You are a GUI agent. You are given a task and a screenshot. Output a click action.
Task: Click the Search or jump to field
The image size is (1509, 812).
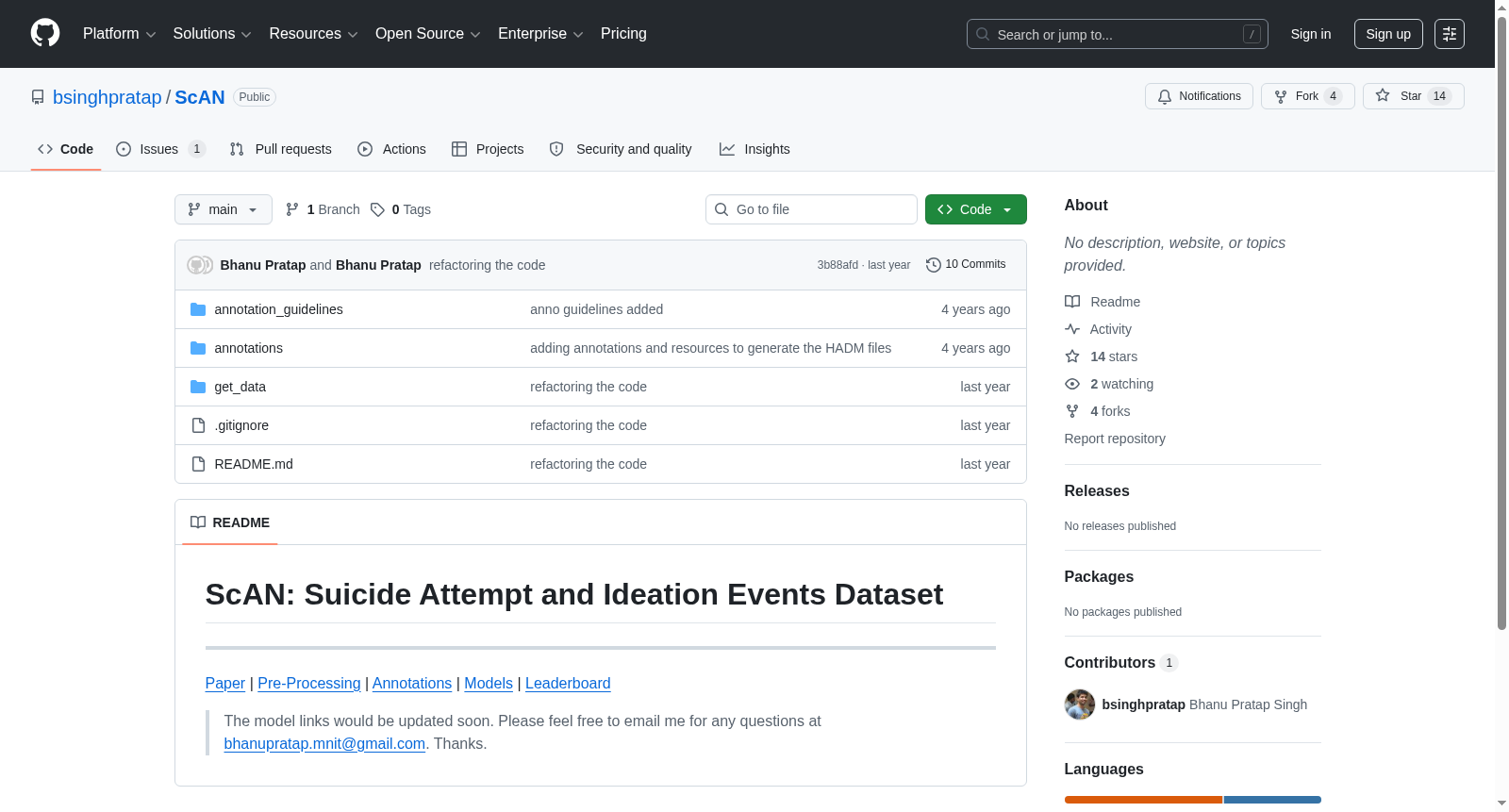[x=1118, y=34]
